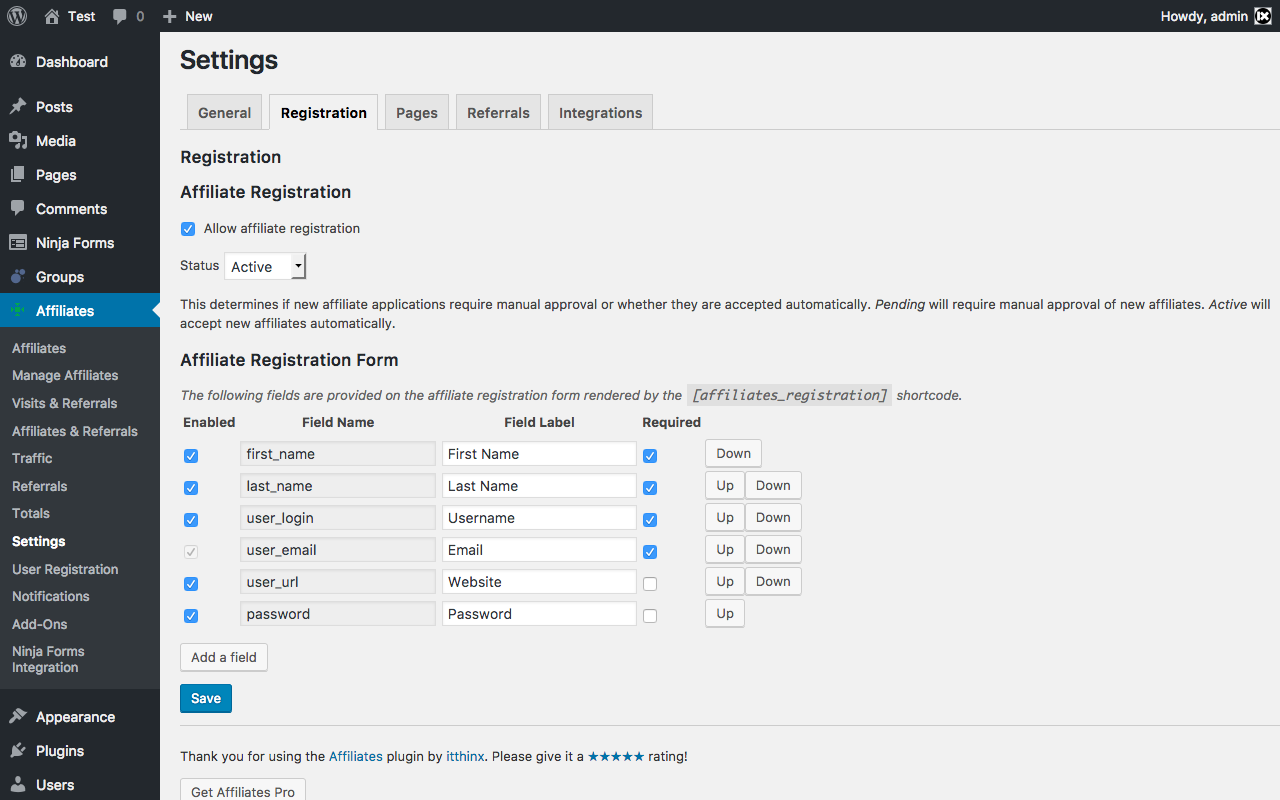Click the Posts pushpin icon
The height and width of the screenshot is (800, 1280).
[18, 107]
